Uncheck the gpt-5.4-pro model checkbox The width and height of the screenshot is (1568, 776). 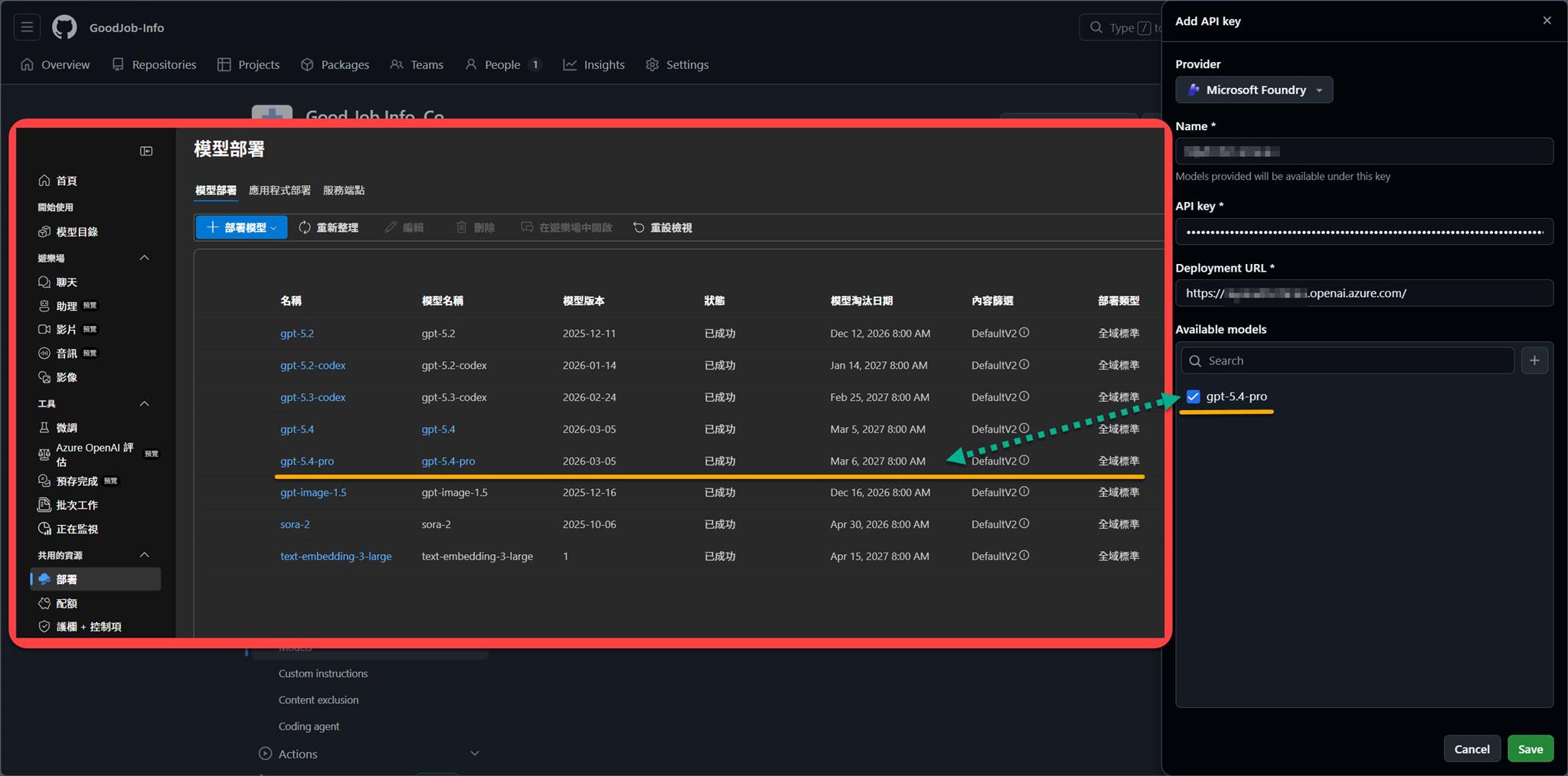click(x=1193, y=396)
